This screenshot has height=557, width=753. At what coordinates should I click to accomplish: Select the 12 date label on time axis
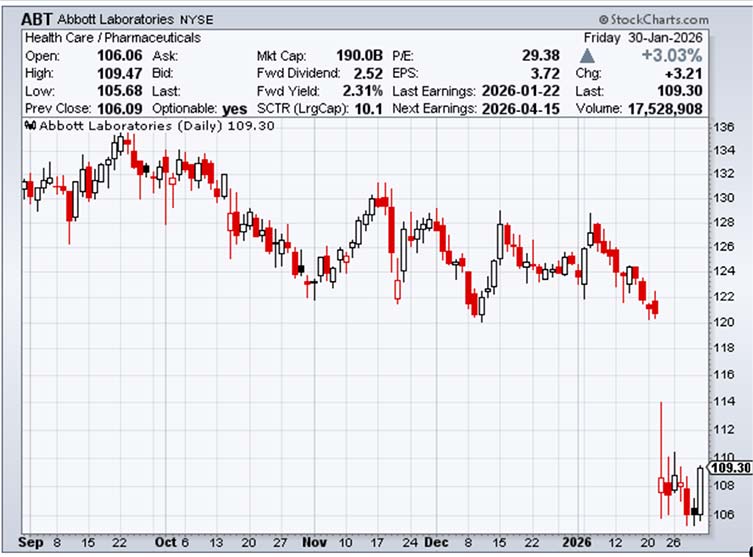point(615,543)
